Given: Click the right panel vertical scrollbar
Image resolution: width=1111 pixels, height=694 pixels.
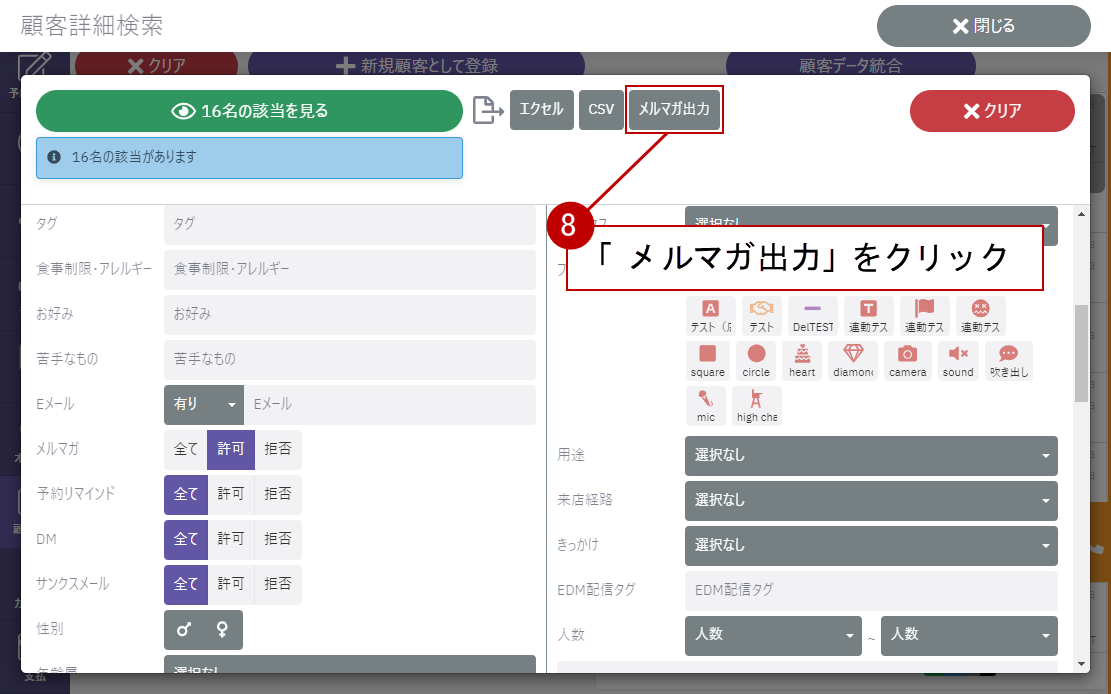Looking at the screenshot, I should (1081, 352).
